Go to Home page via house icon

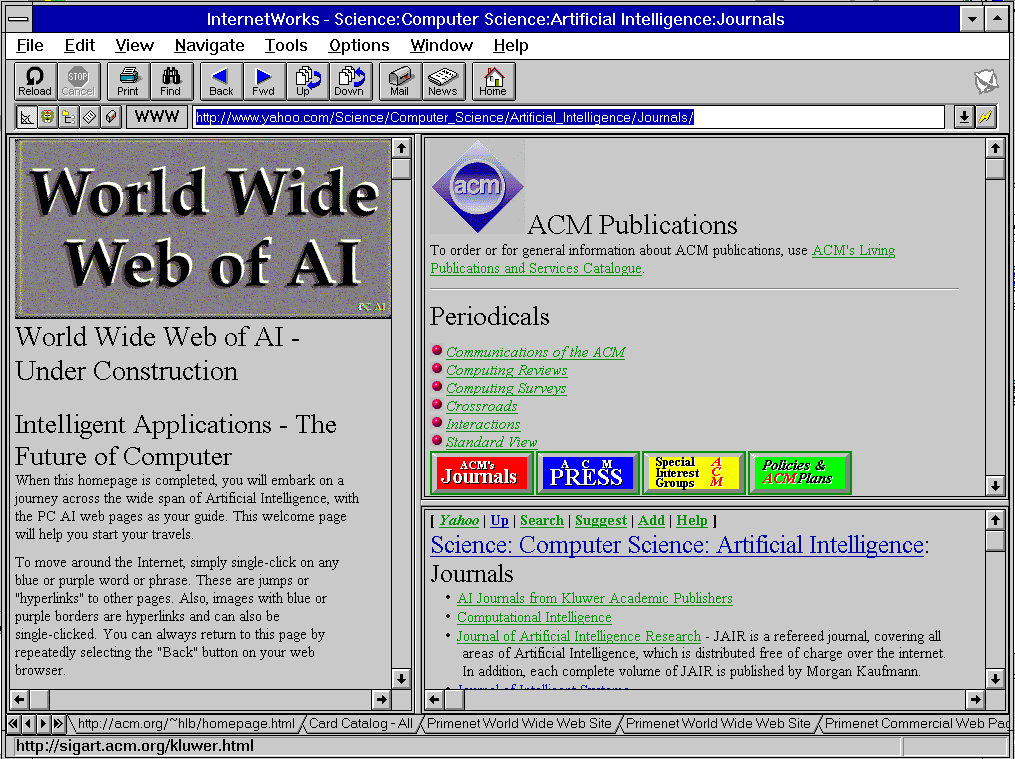[492, 81]
